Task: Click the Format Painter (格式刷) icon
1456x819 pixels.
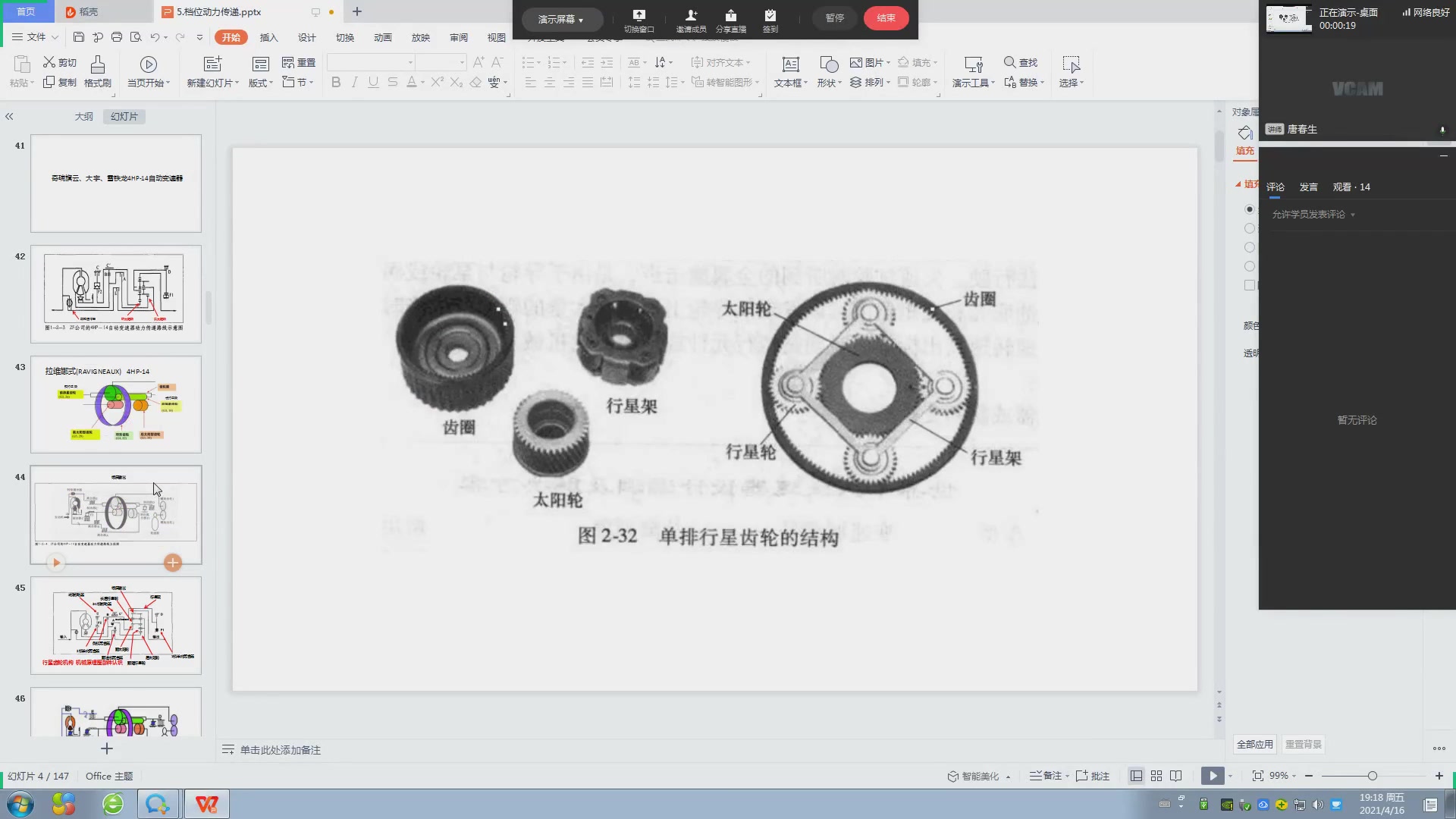Action: coord(97,64)
